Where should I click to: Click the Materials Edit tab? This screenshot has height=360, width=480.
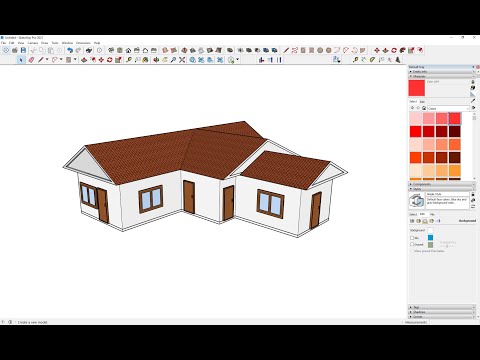[422, 102]
